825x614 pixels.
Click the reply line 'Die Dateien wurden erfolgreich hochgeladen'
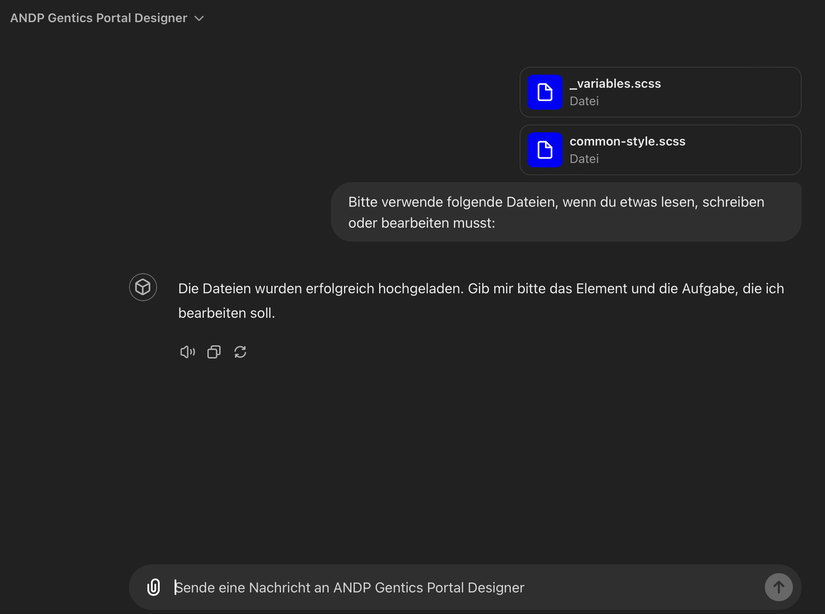point(480,289)
